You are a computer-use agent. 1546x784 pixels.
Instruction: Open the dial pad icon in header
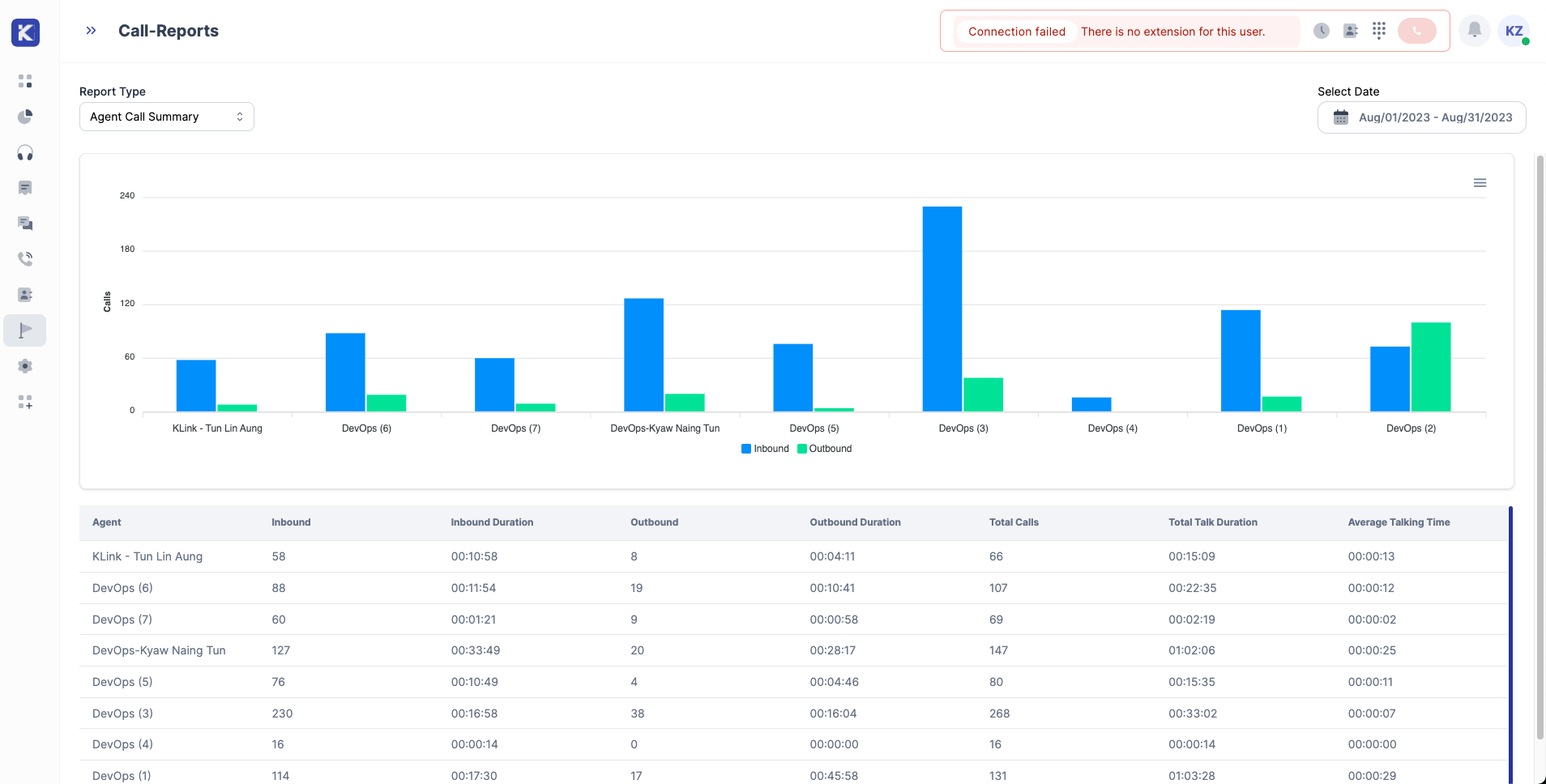coord(1379,31)
